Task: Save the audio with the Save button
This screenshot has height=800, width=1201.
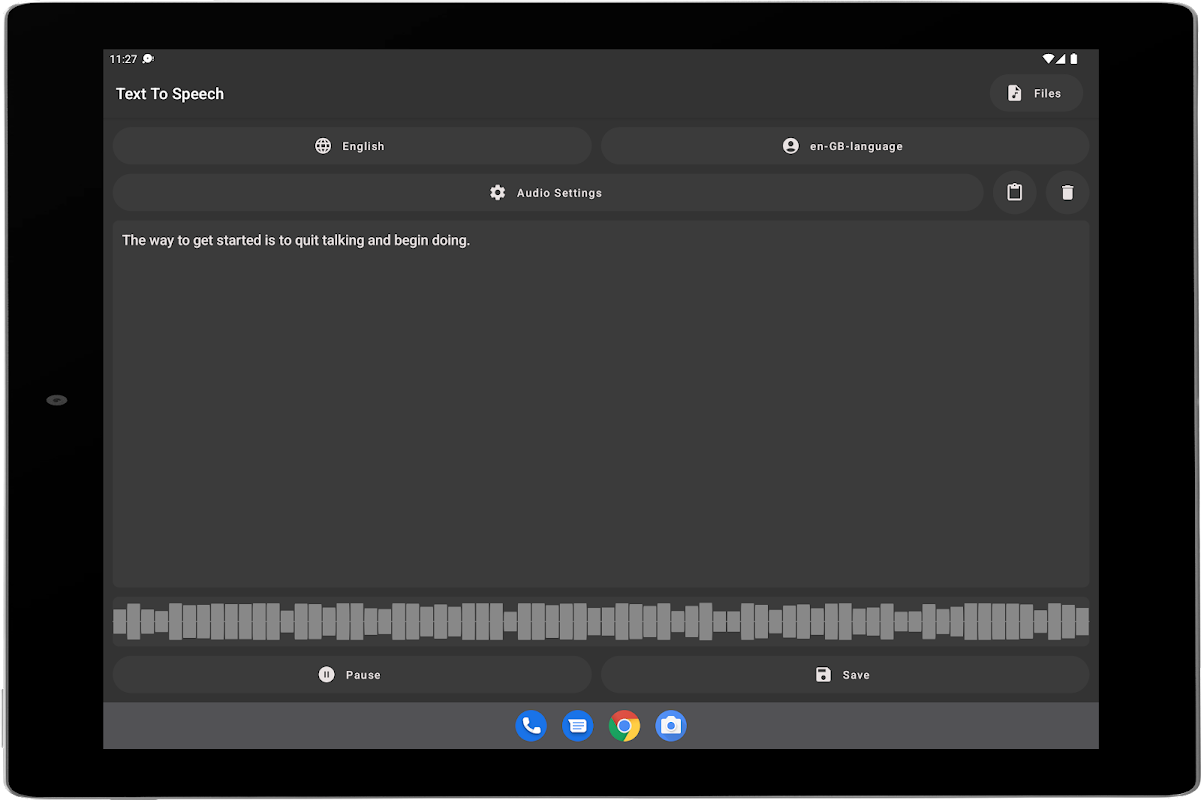Action: coord(844,675)
